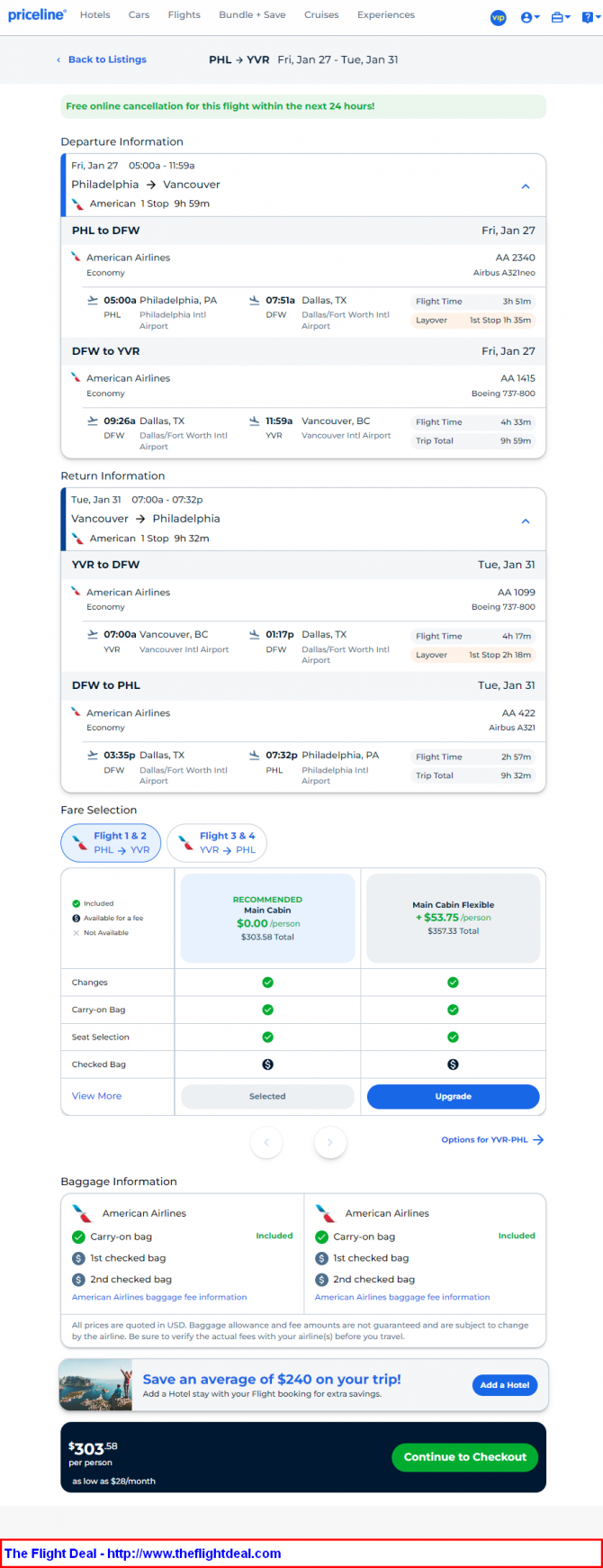Collapse the return flight details
Screen dimensions: 603x1568
point(526,521)
